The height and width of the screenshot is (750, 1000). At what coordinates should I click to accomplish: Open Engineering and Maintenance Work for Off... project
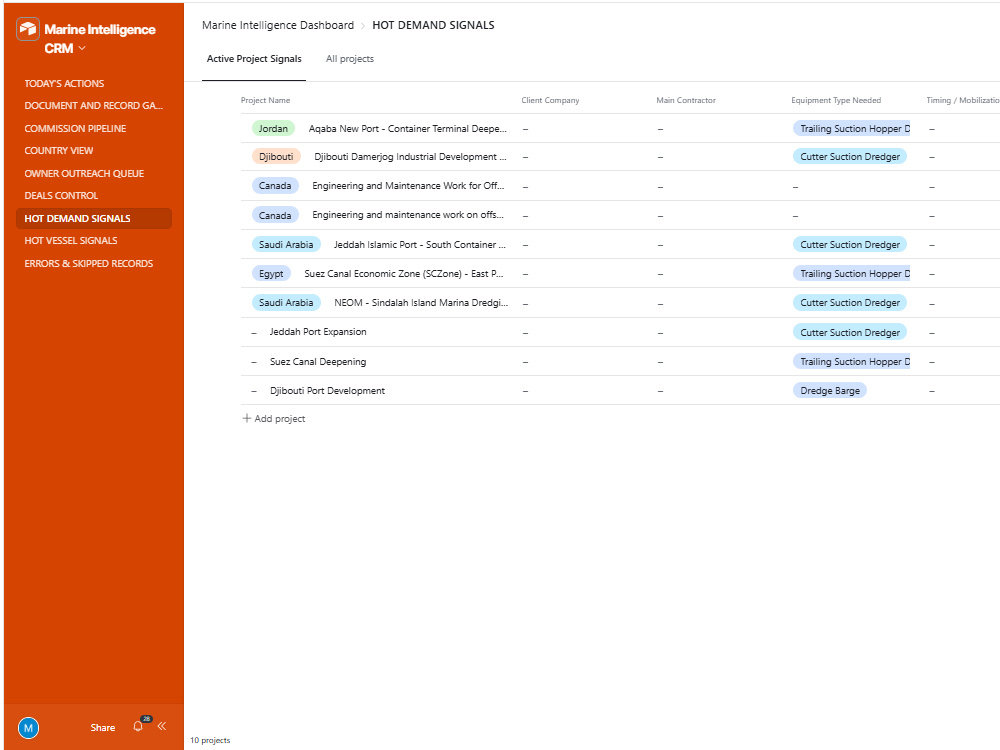pos(408,186)
